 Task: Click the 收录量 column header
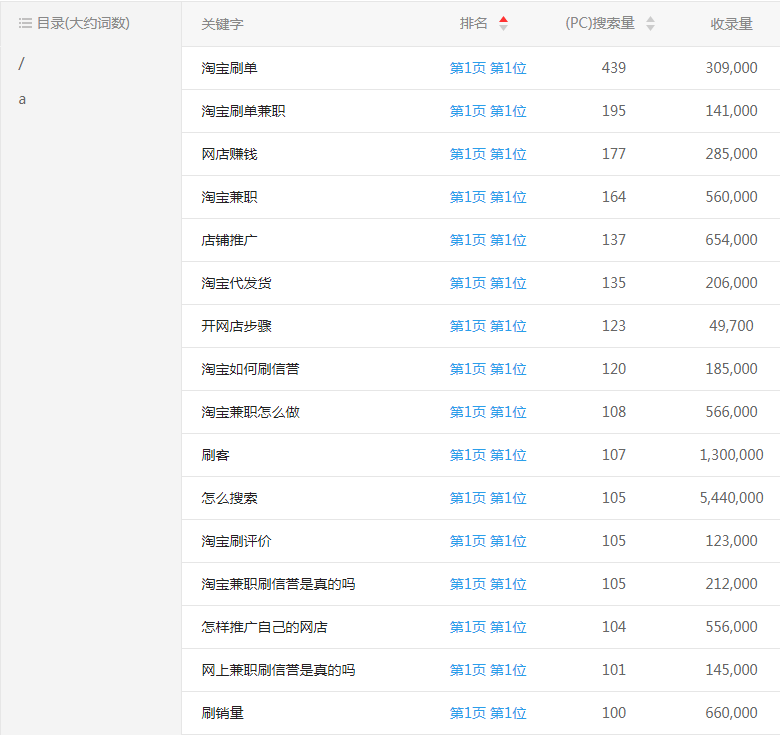tap(731, 23)
